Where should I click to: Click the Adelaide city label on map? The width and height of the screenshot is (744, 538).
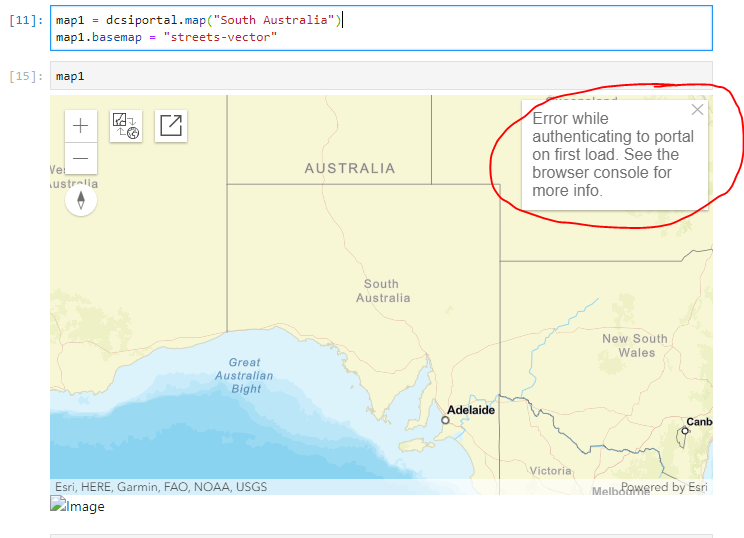click(x=471, y=410)
